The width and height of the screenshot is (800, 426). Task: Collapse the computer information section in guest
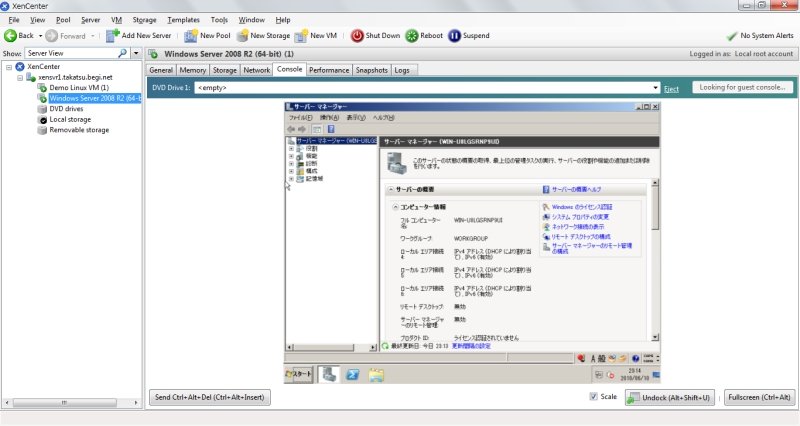pos(395,207)
